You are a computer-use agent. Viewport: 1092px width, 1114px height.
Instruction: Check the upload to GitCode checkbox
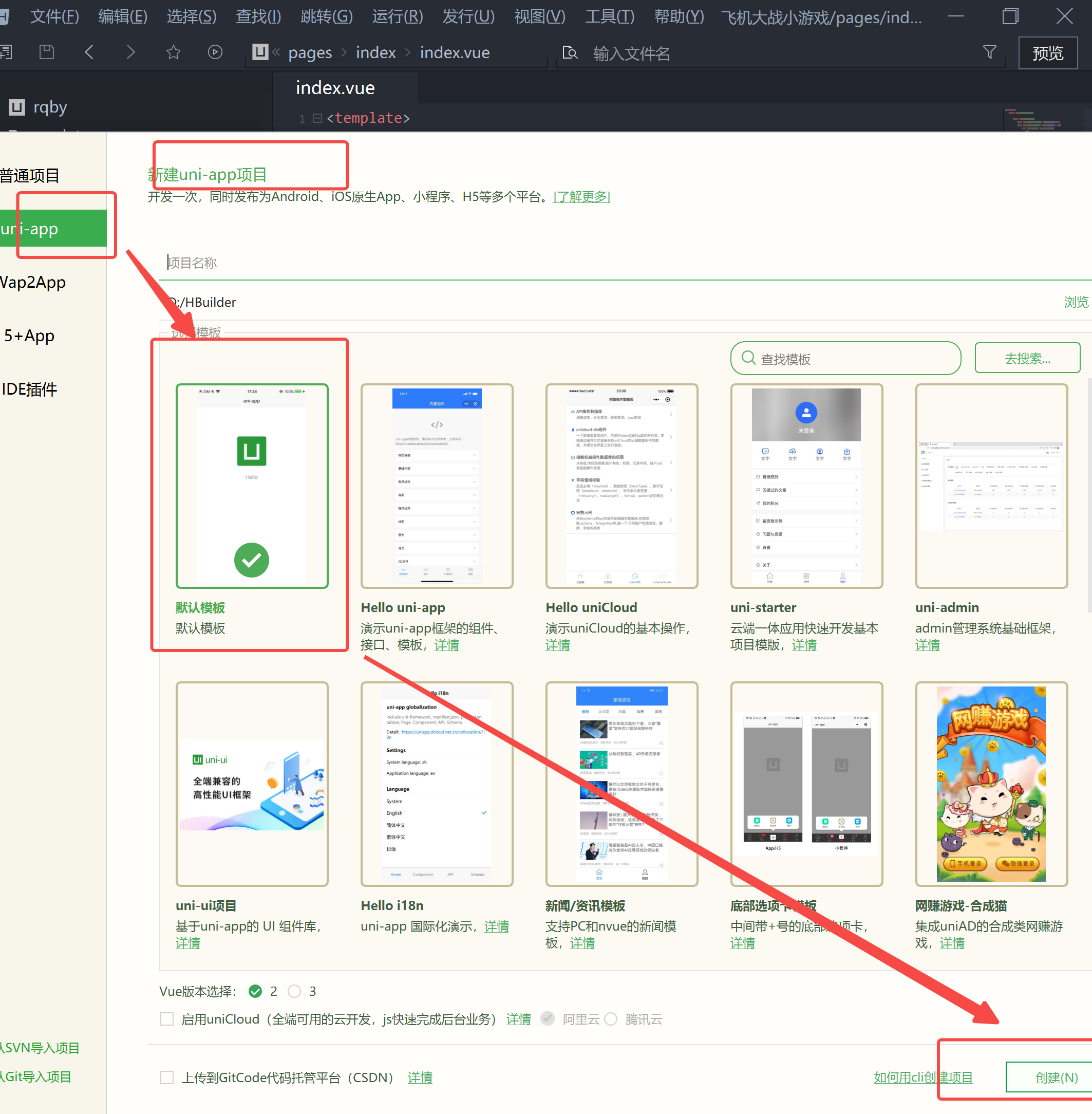point(167,1078)
